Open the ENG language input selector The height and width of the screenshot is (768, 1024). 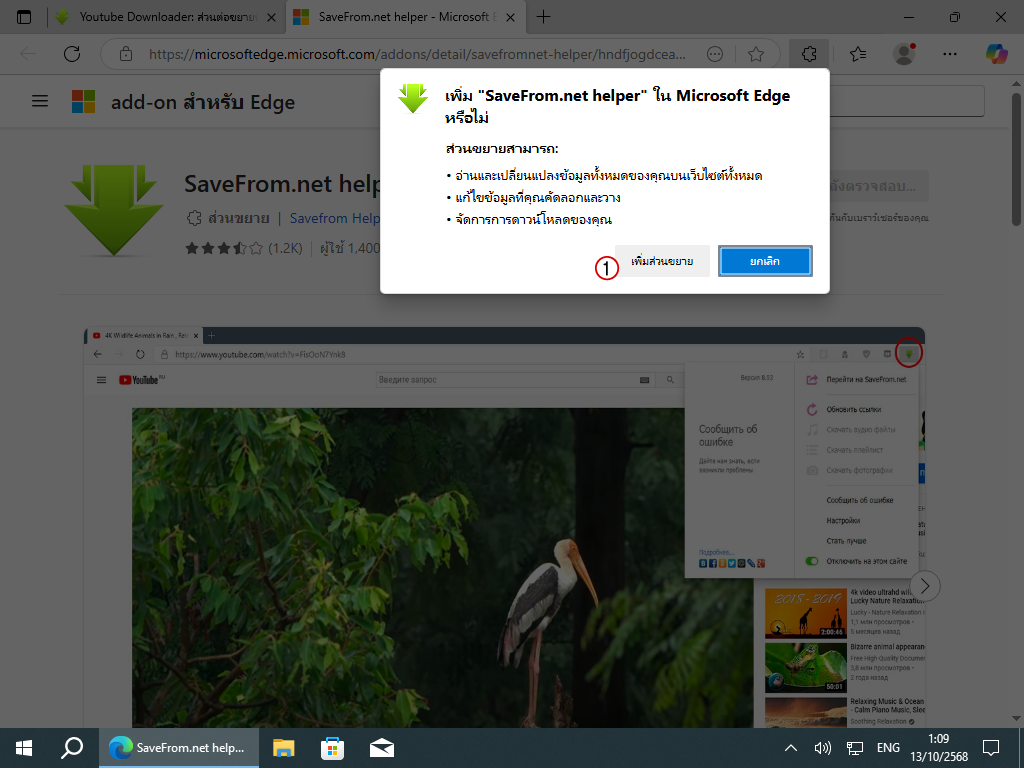click(x=888, y=748)
